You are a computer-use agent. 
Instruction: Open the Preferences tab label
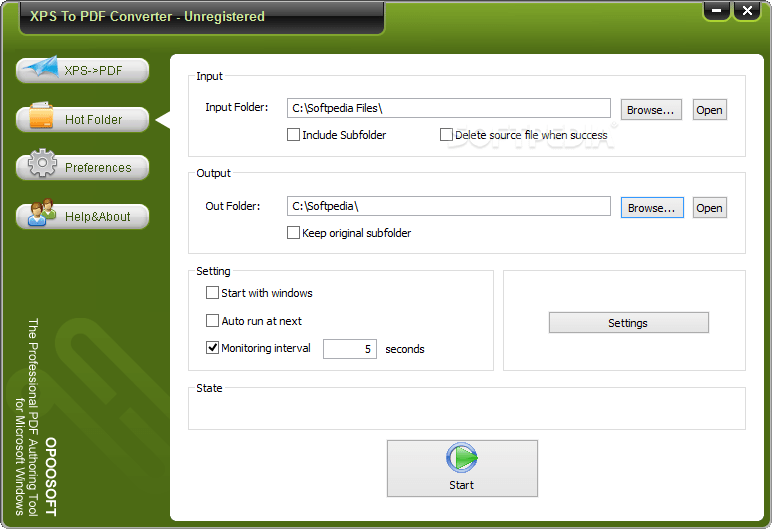point(98,168)
